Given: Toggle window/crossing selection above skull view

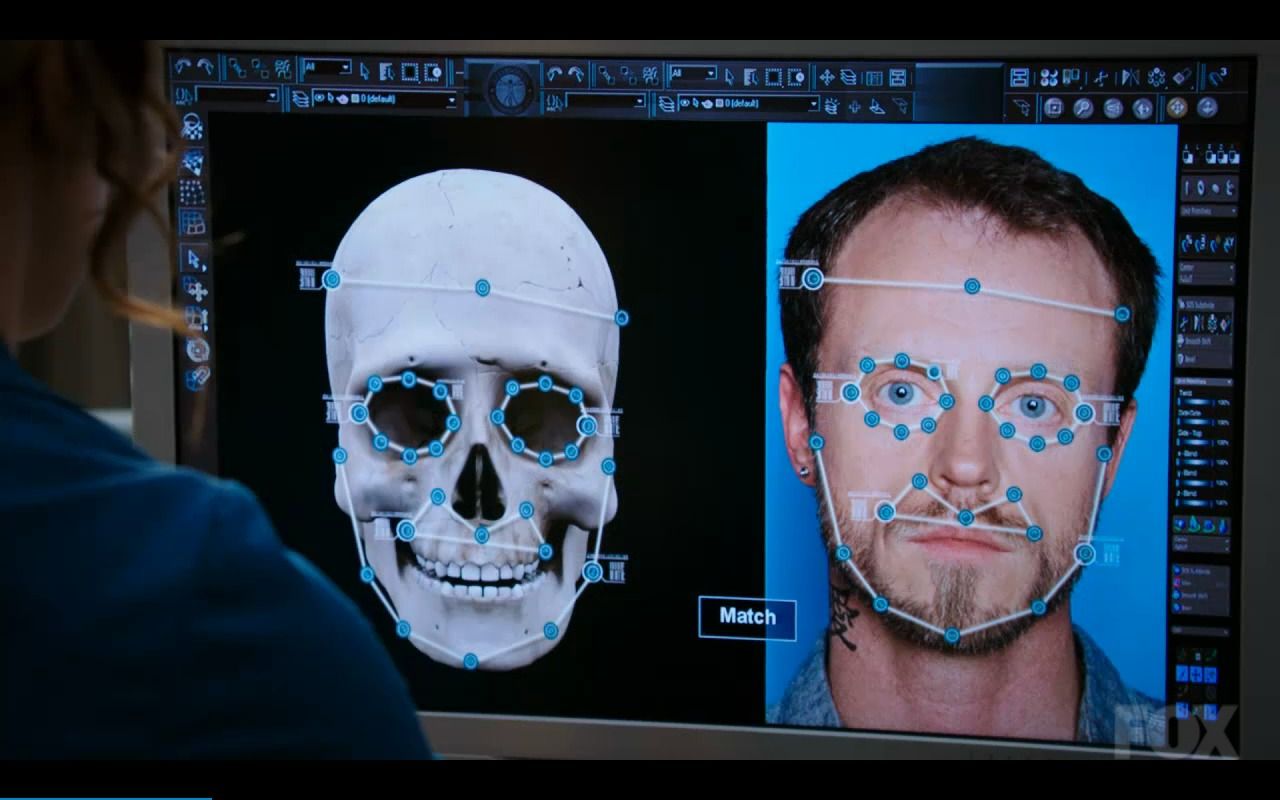Looking at the screenshot, I should [432, 71].
